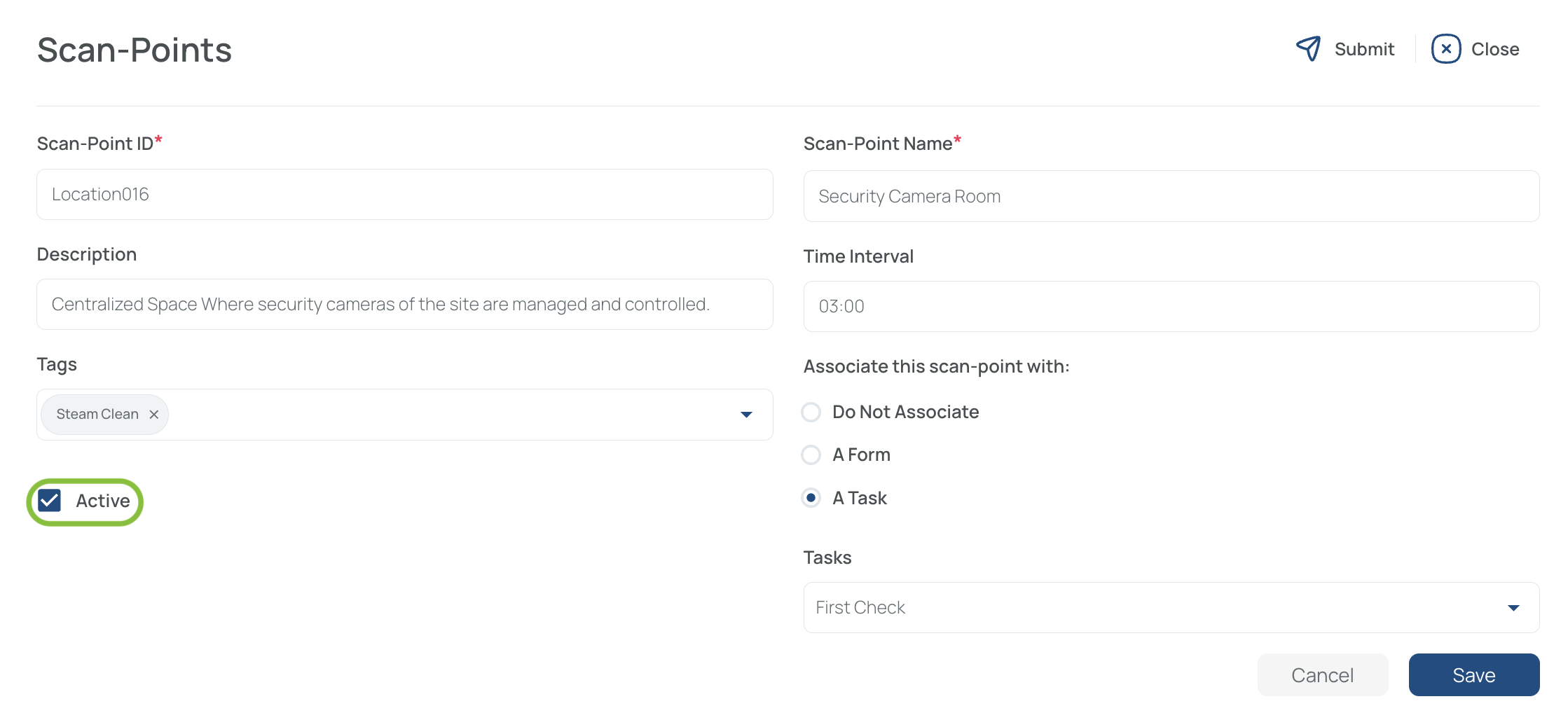Select the Do Not Associate radio option
1568x727 pixels.
811,412
